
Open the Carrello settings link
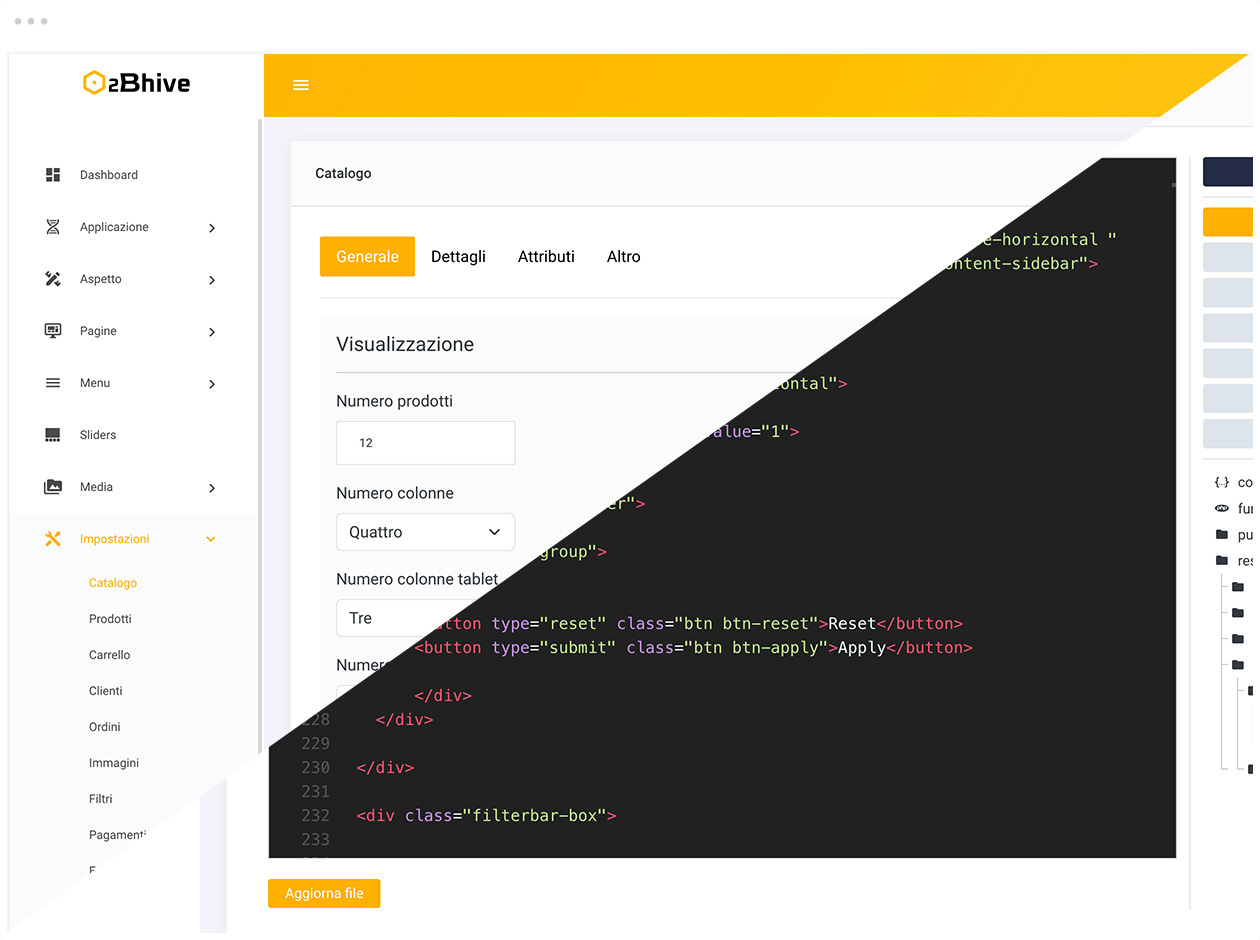click(x=109, y=655)
